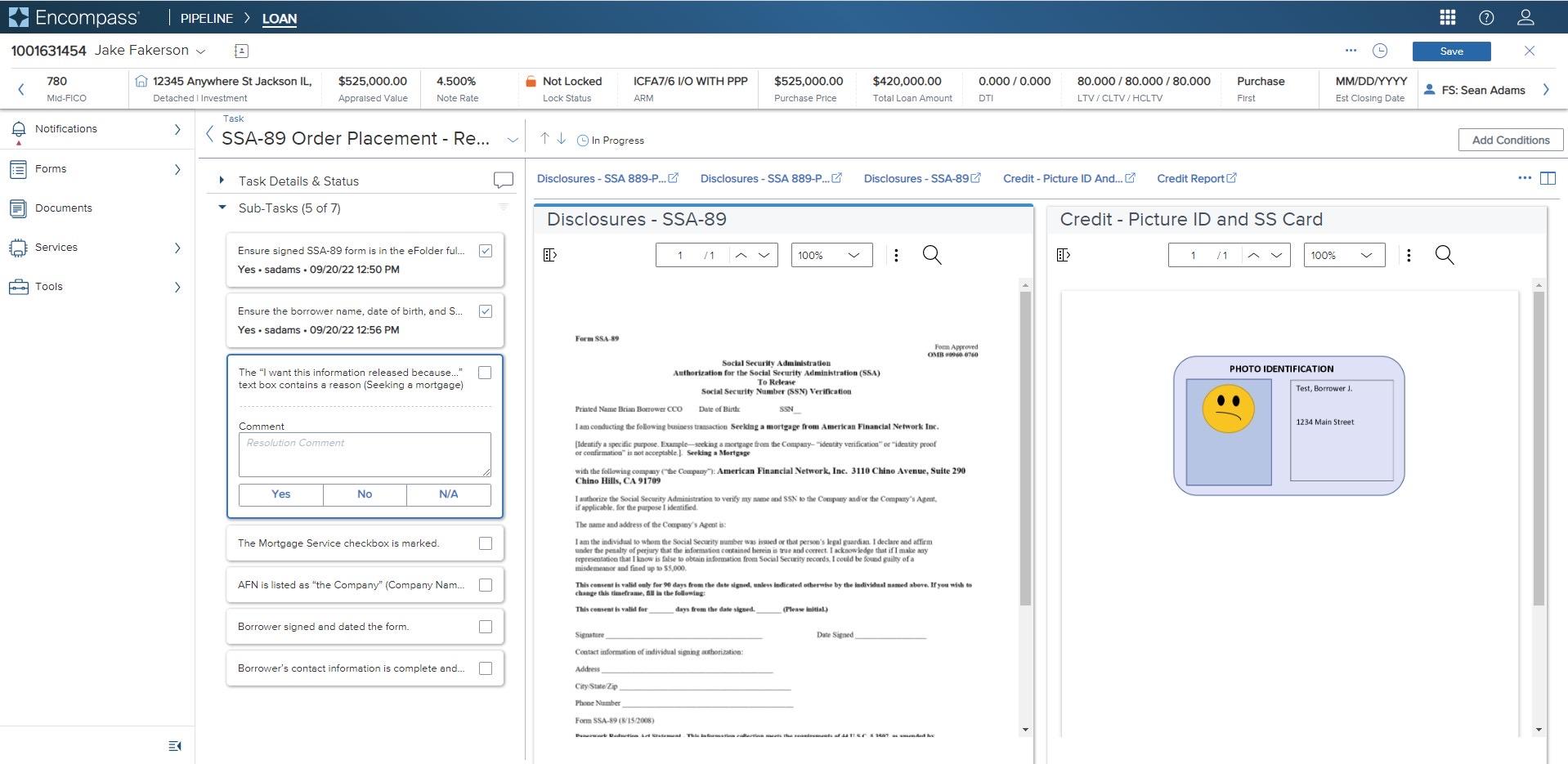
Task: Uncheck the 'Ensure signed SSA-89 form' sub-task
Action: (x=486, y=251)
